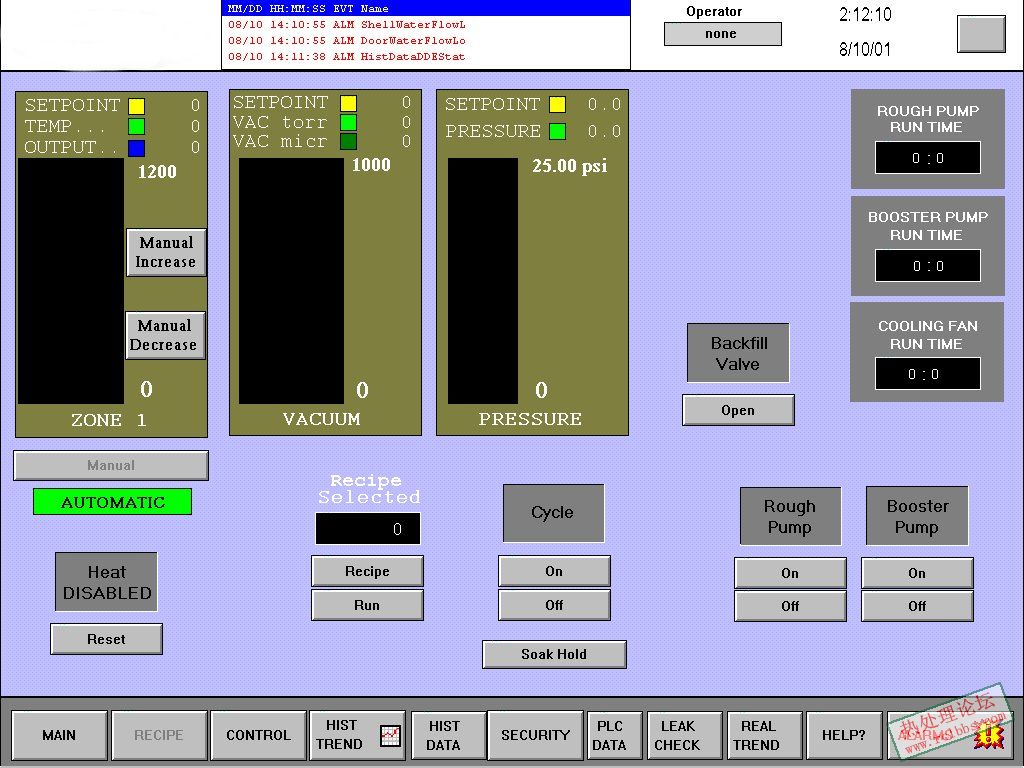Screen dimensions: 1024x768
Task: Click the alarm list header row
Action: pyautogui.click(x=426, y=8)
